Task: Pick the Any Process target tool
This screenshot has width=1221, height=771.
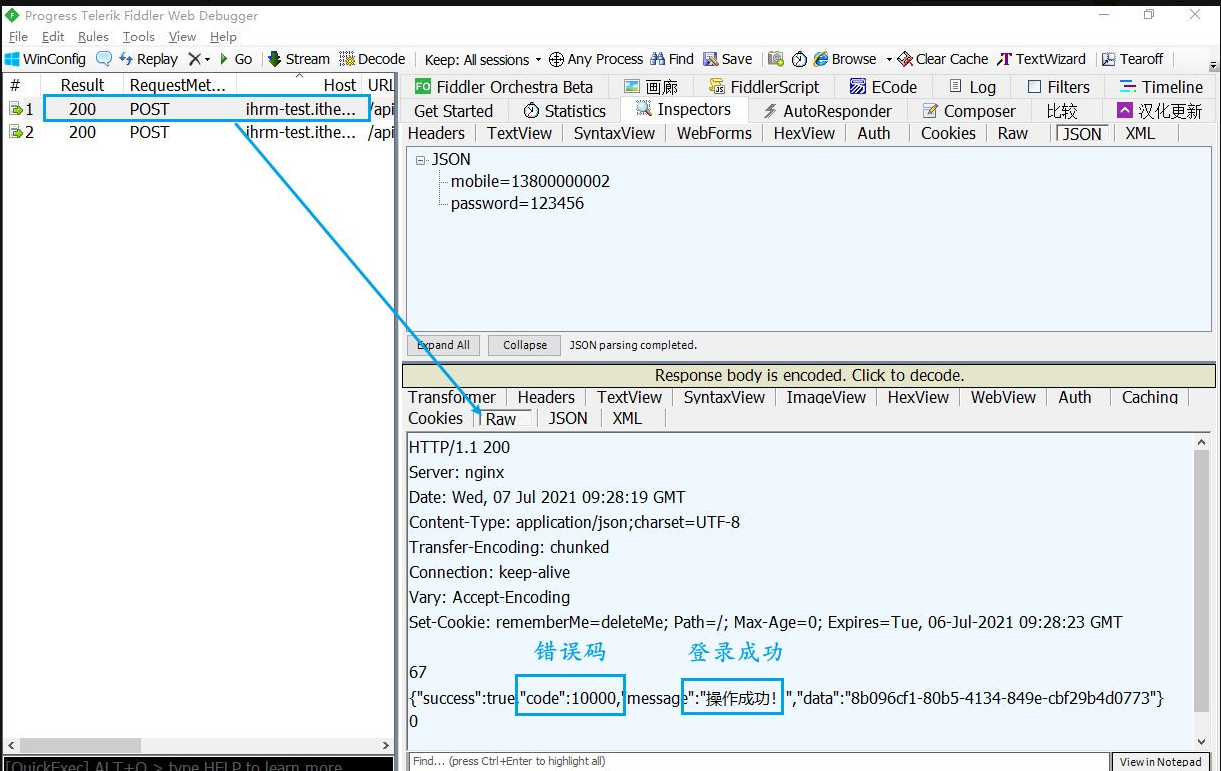Action: tap(596, 59)
